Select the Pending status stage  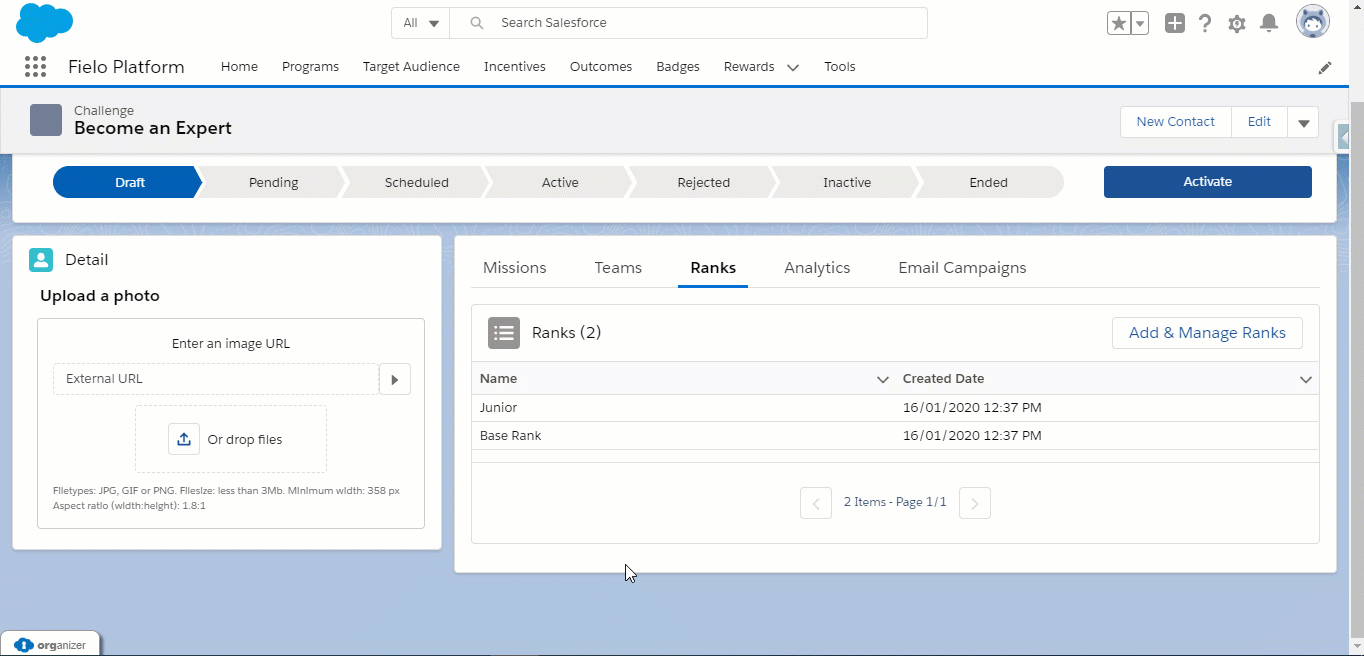pyautogui.click(x=273, y=182)
